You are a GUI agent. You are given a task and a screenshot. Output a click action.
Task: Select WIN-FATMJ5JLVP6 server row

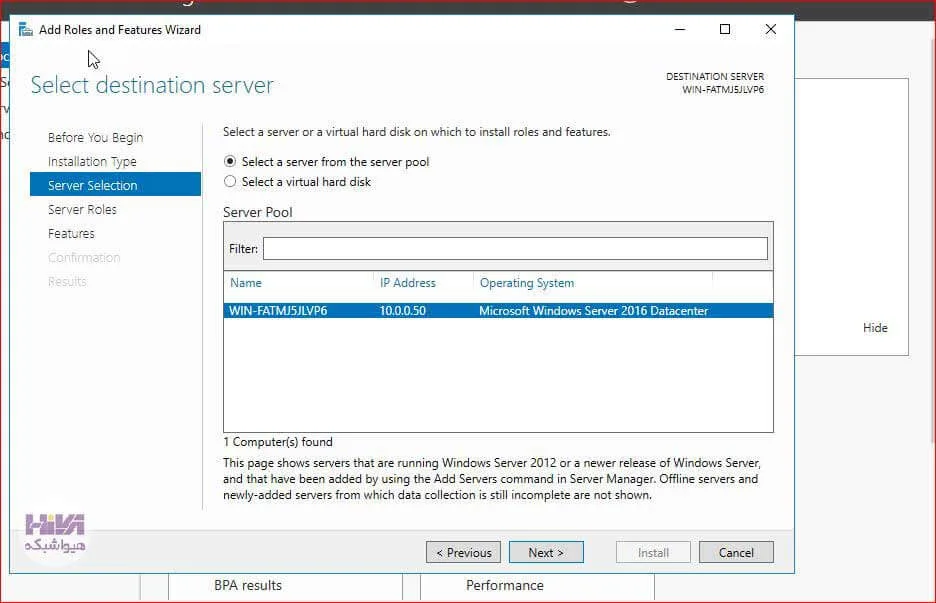(x=498, y=310)
